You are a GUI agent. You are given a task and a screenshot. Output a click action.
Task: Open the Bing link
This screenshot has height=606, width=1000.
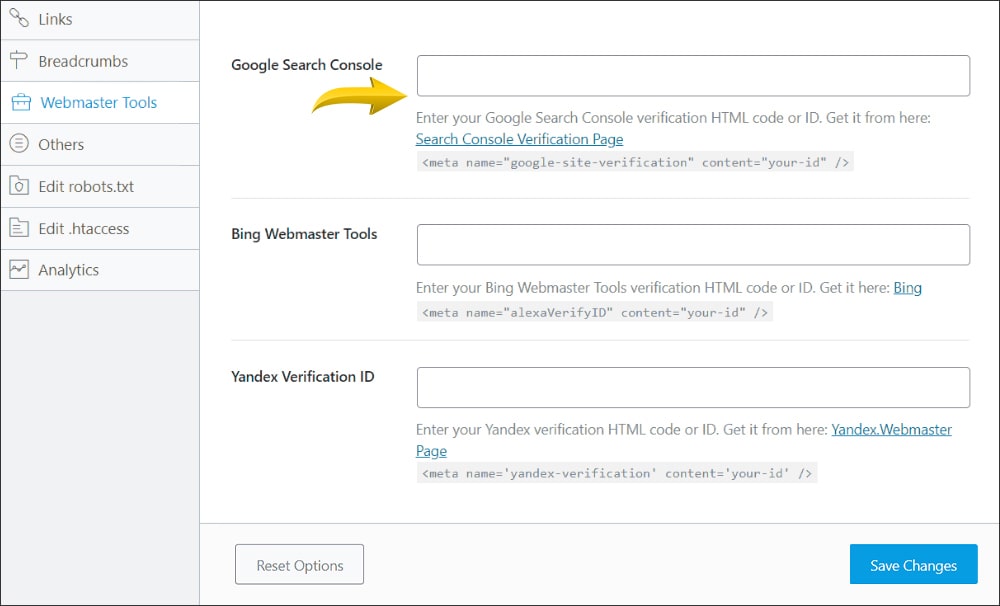click(x=908, y=288)
